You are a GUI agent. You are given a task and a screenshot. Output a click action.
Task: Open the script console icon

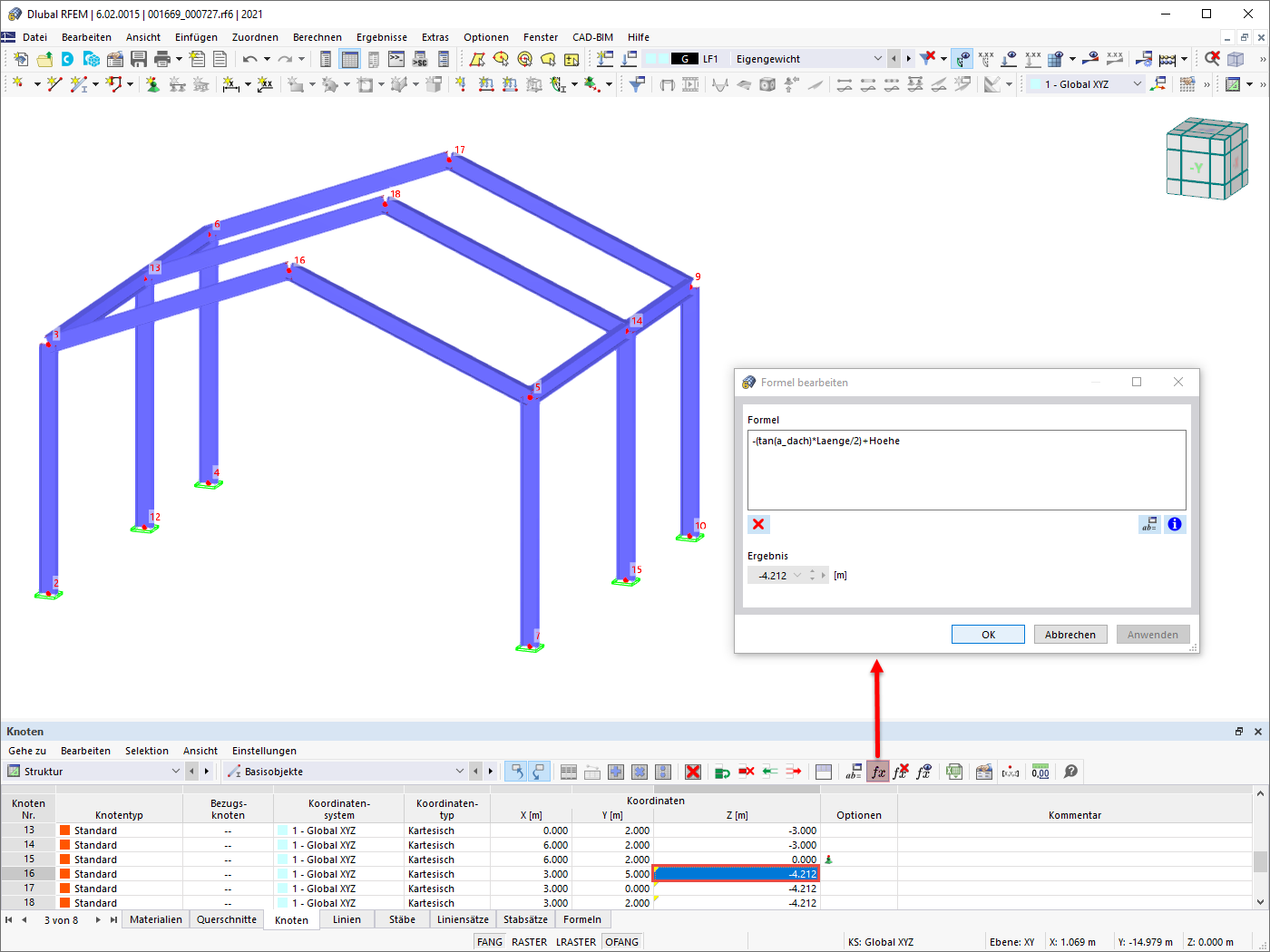point(396,59)
